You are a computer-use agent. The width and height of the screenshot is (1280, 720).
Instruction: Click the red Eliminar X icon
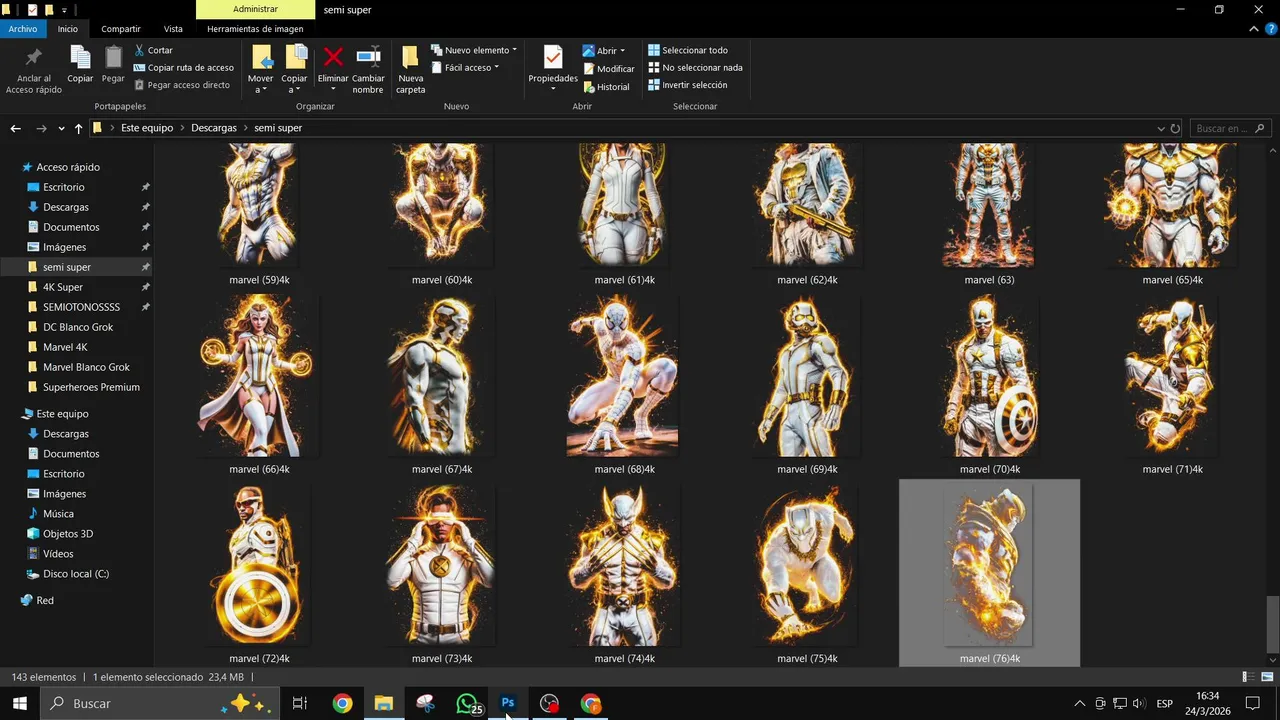click(333, 57)
